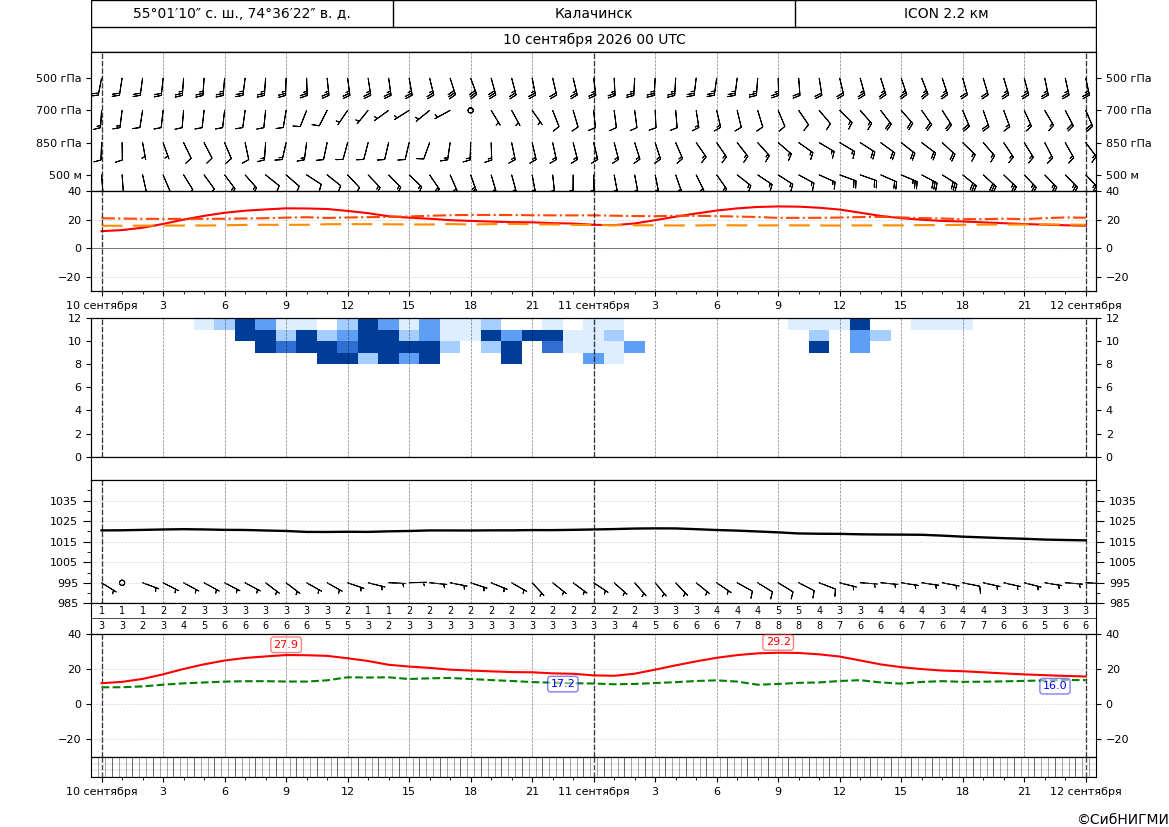Screen dimensions: 1169x827
Task: Click the calm wind circle in surface wind row
Action: [x=122, y=583]
